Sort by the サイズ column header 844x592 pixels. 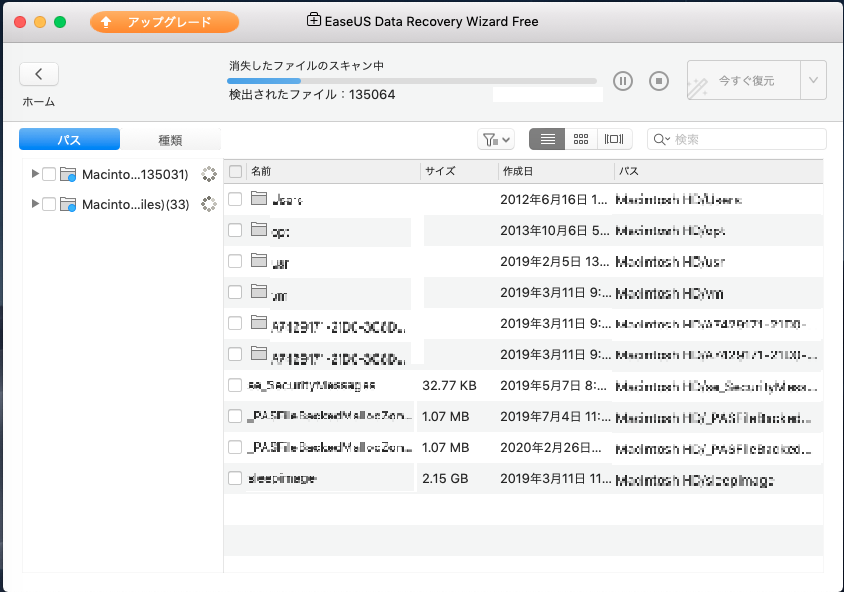pos(459,172)
